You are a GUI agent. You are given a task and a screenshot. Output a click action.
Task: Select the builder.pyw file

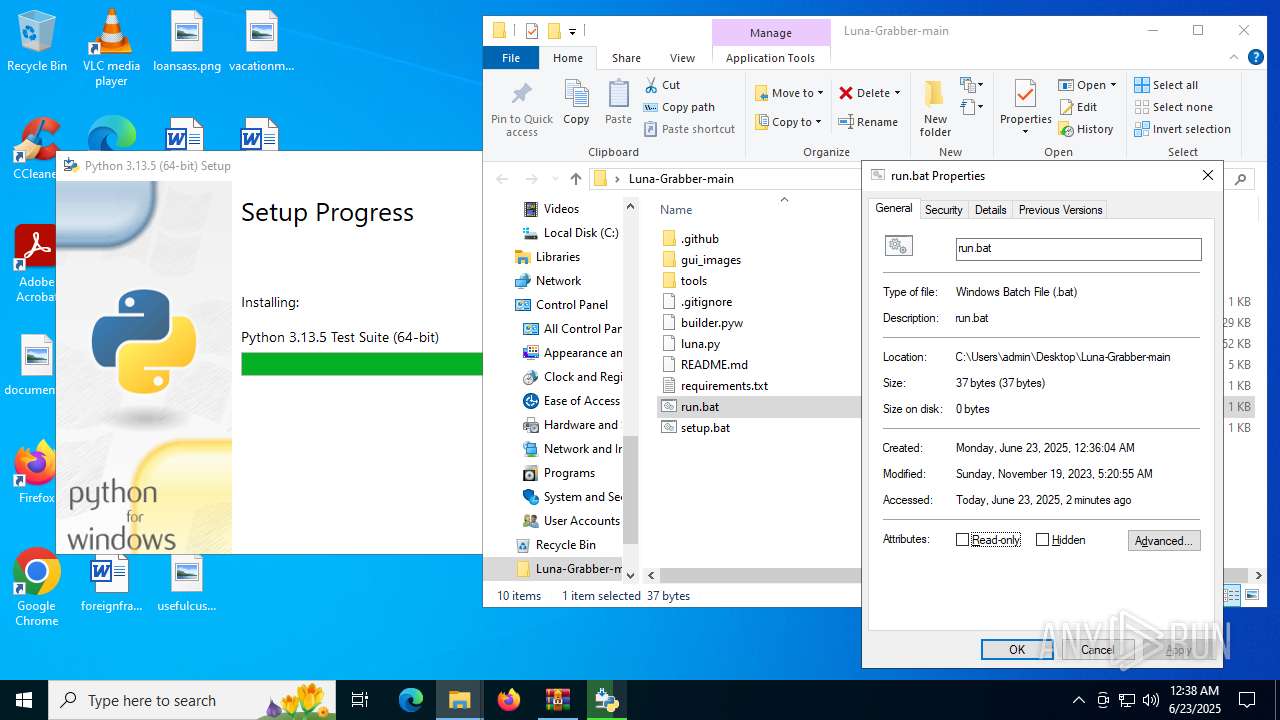(712, 323)
